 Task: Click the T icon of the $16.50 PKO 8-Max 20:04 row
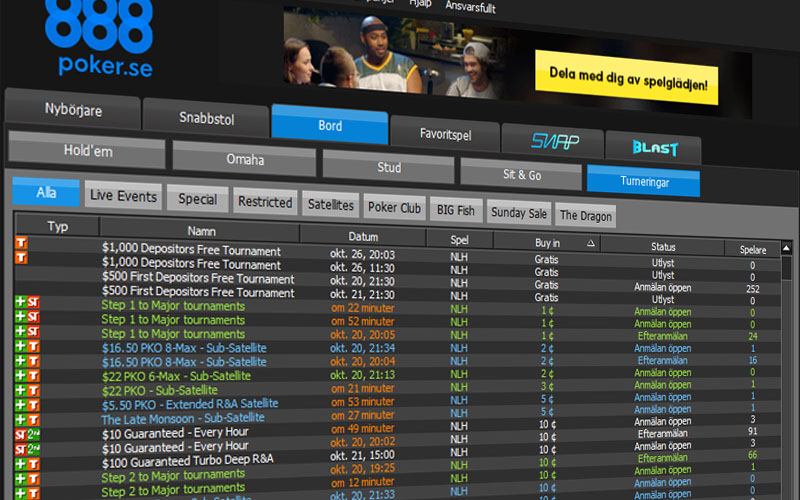tap(33, 361)
